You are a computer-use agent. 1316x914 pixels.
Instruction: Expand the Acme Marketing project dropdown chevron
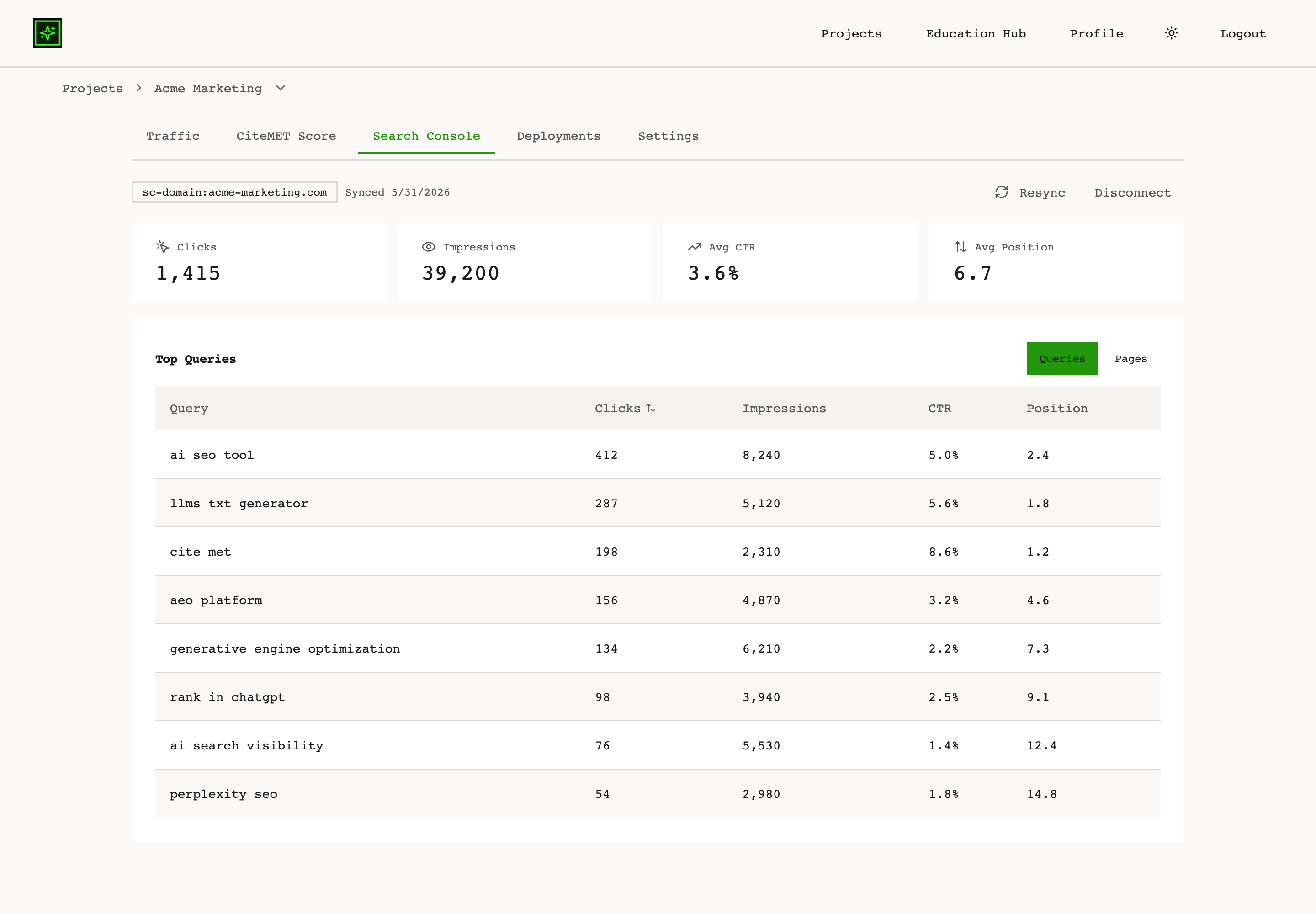(281, 88)
